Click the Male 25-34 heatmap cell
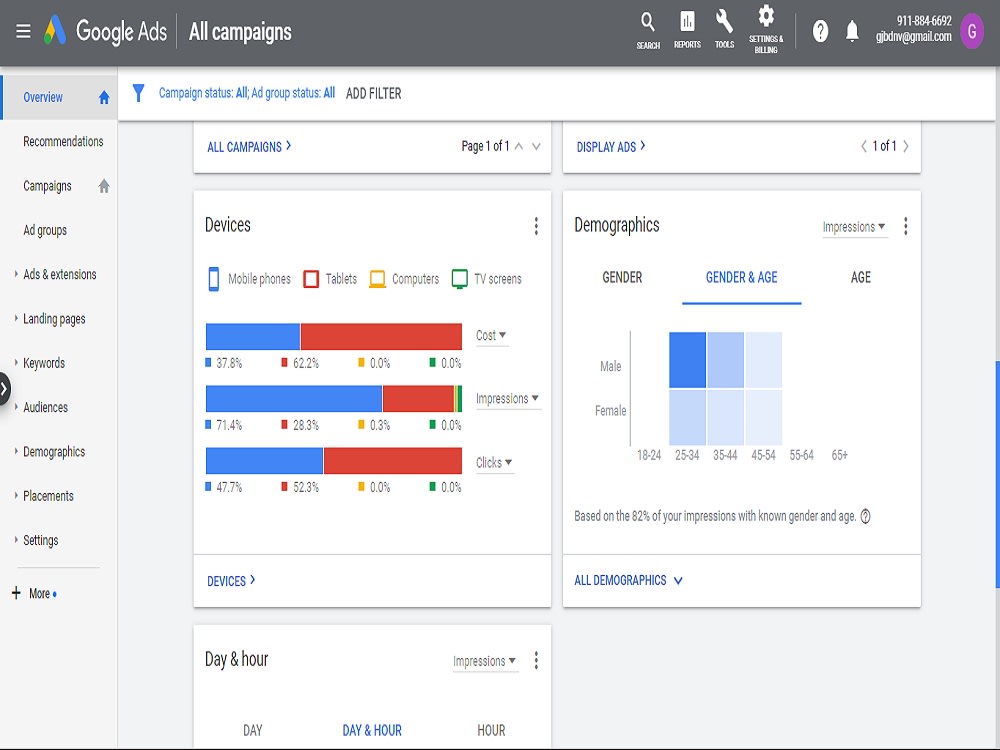The image size is (1000, 750). coord(687,360)
